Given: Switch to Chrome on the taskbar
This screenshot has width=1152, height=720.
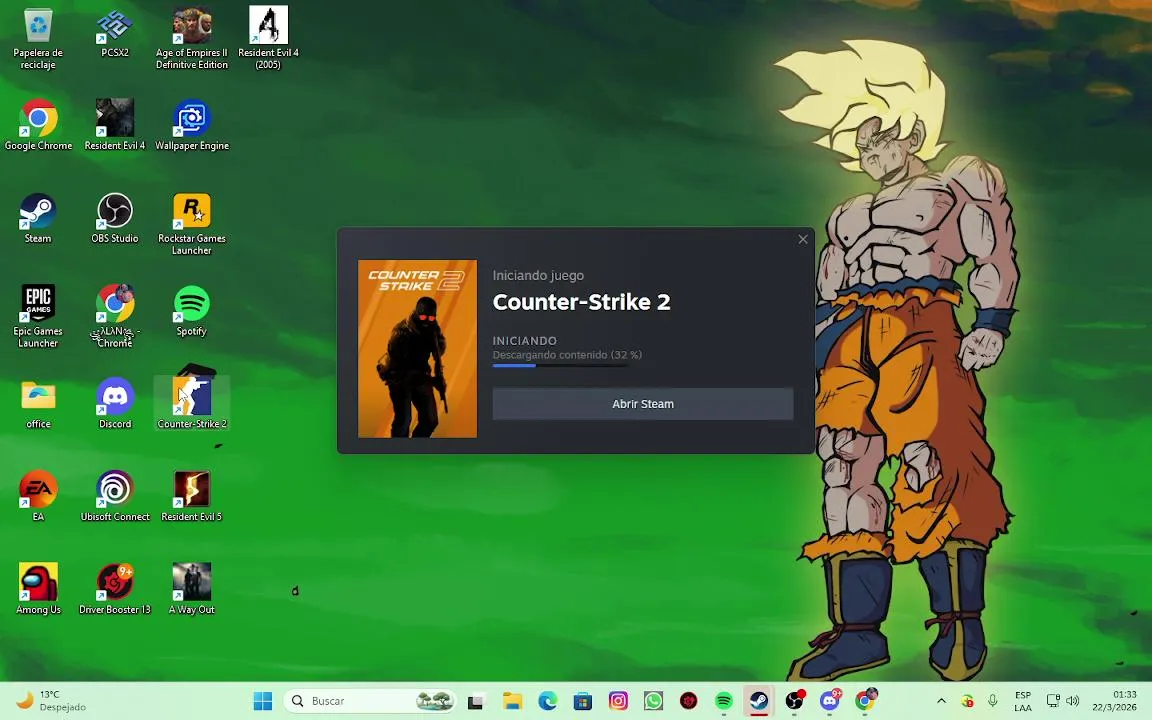Looking at the screenshot, I should [865, 701].
